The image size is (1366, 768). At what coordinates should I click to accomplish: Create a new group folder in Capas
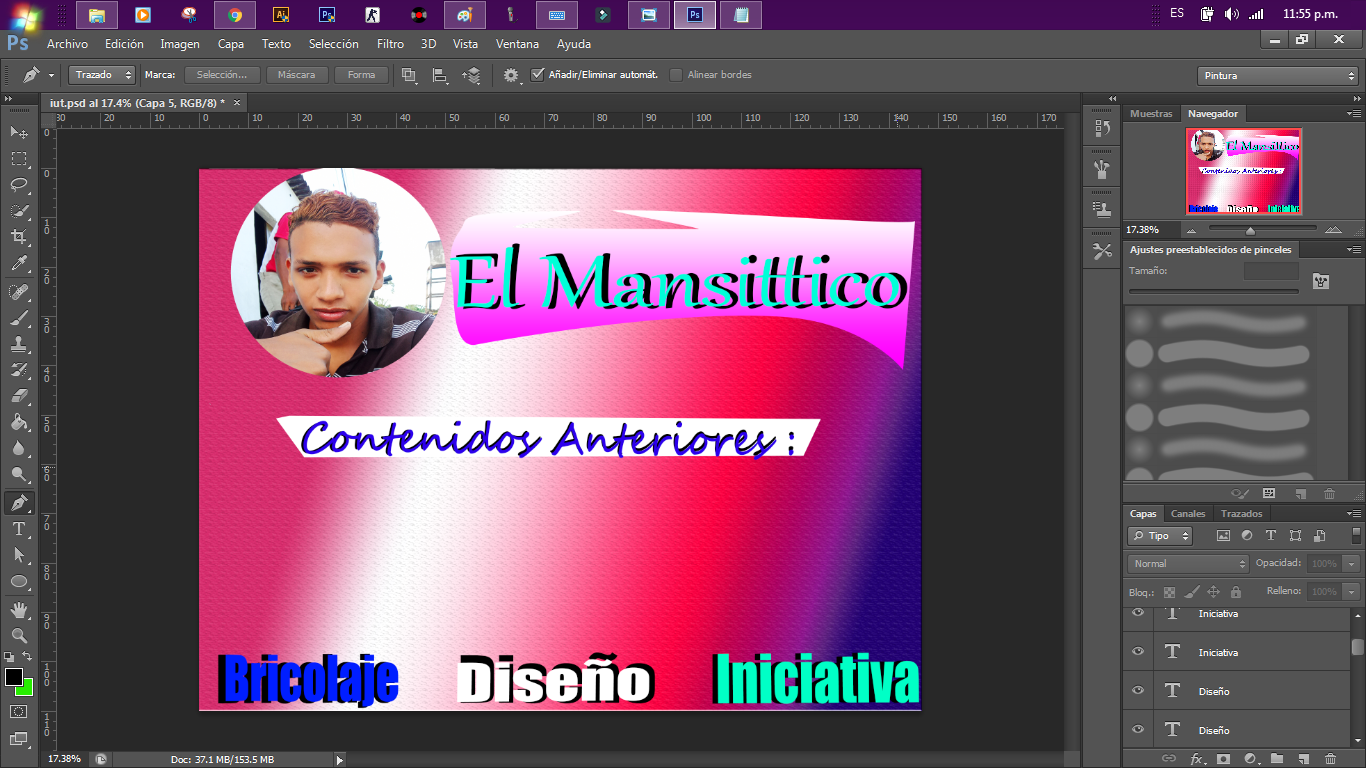coord(1277,759)
